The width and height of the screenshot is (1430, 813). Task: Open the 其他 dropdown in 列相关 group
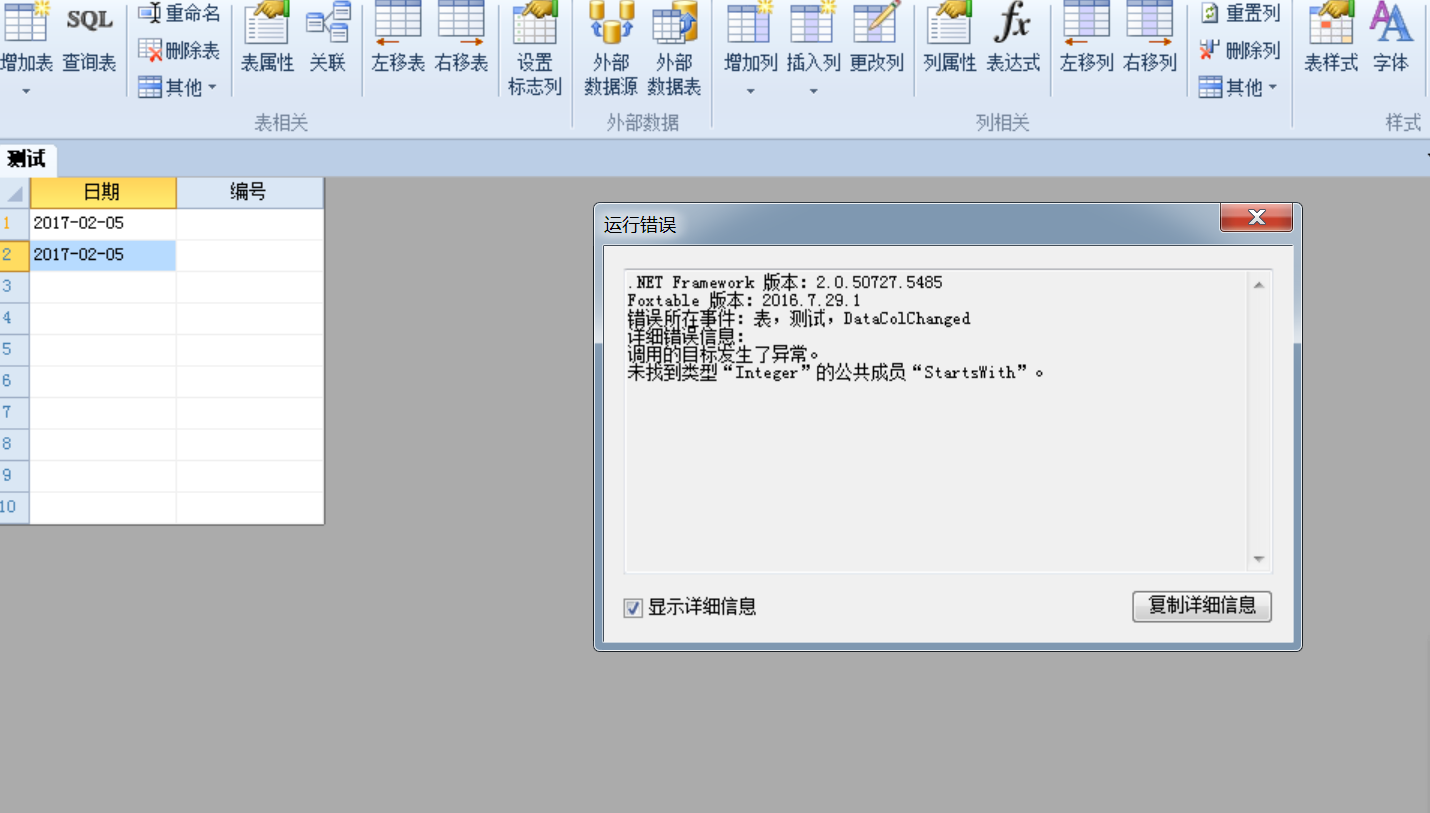(x=1239, y=88)
